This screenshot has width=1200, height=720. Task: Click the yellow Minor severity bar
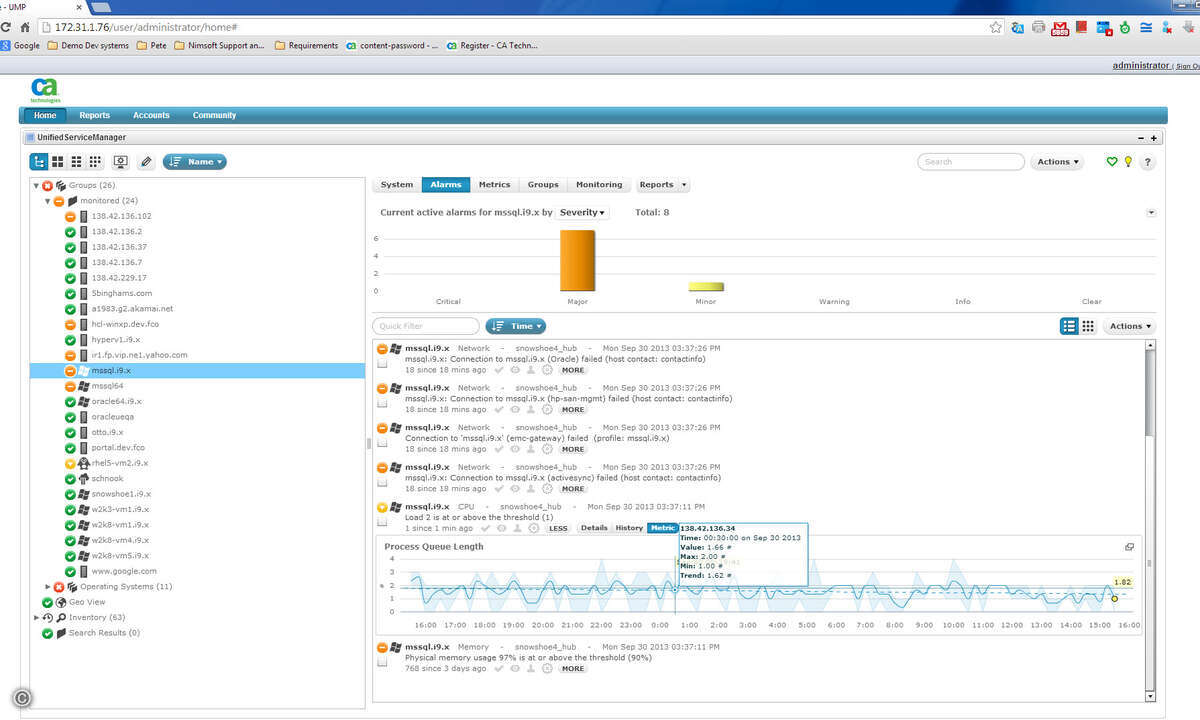pos(706,287)
